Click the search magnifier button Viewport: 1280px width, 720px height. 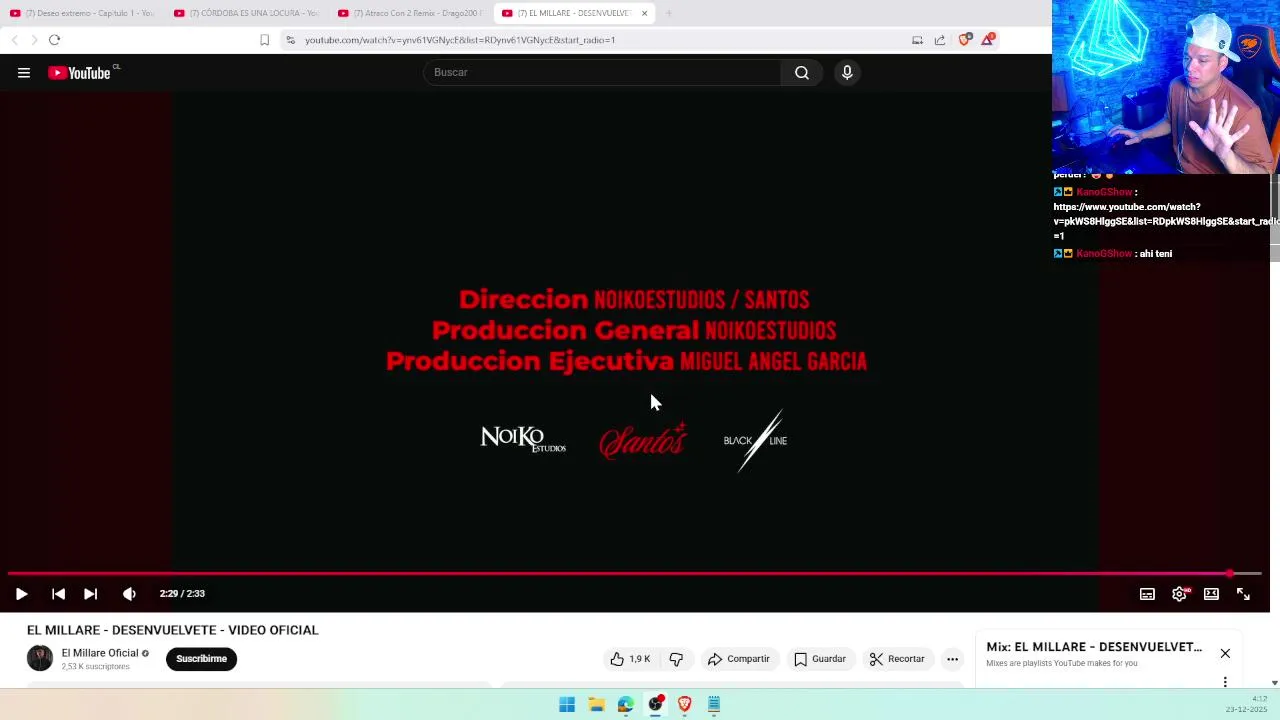802,72
